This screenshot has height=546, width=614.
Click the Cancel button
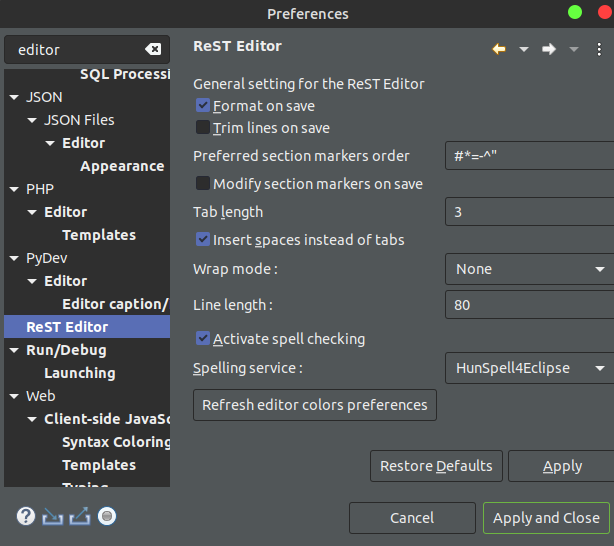pos(412,518)
